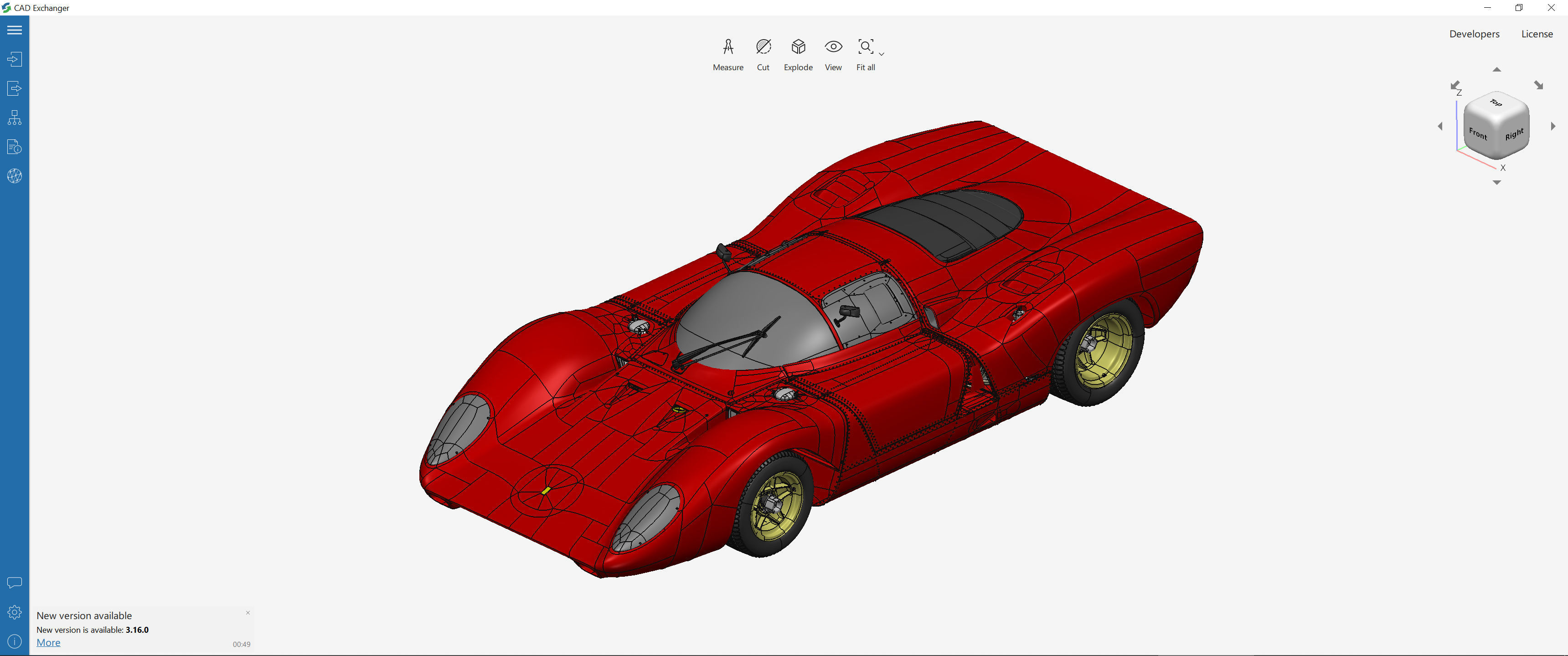The height and width of the screenshot is (656, 1568).
Task: Click the Front face of view cube
Action: click(x=1478, y=133)
